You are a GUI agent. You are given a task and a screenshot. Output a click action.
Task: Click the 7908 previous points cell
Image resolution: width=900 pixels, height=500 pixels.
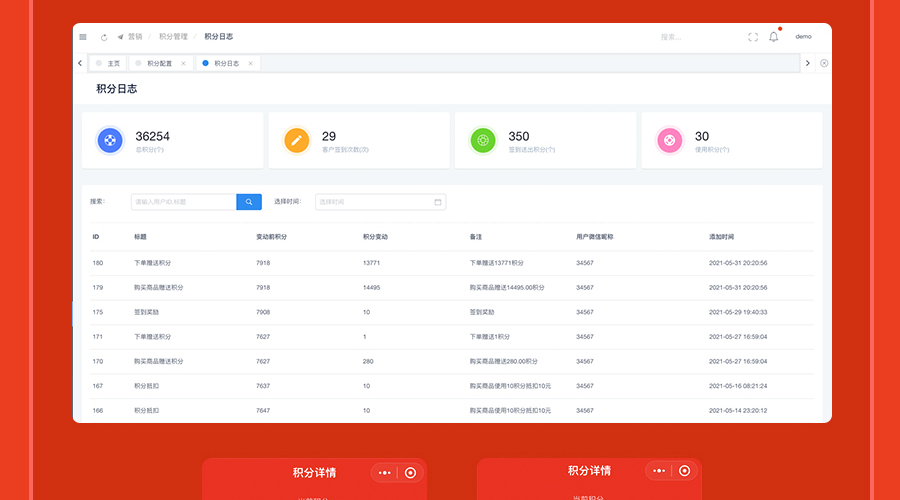[263, 312]
